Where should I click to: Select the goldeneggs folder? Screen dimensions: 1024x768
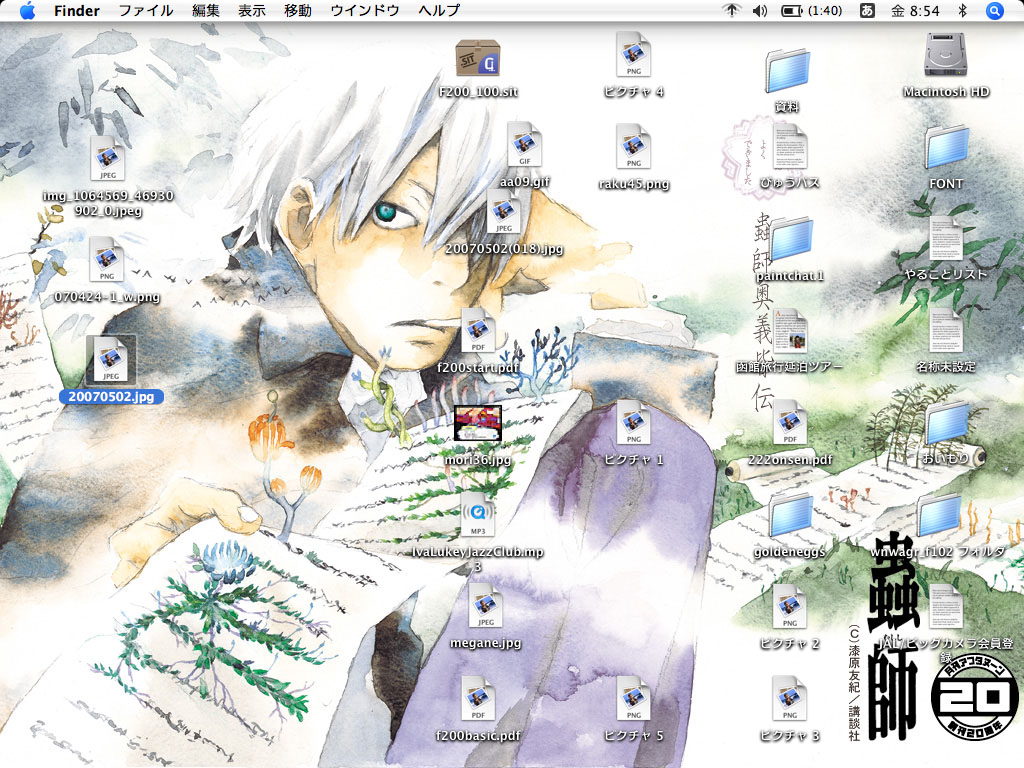tap(791, 516)
